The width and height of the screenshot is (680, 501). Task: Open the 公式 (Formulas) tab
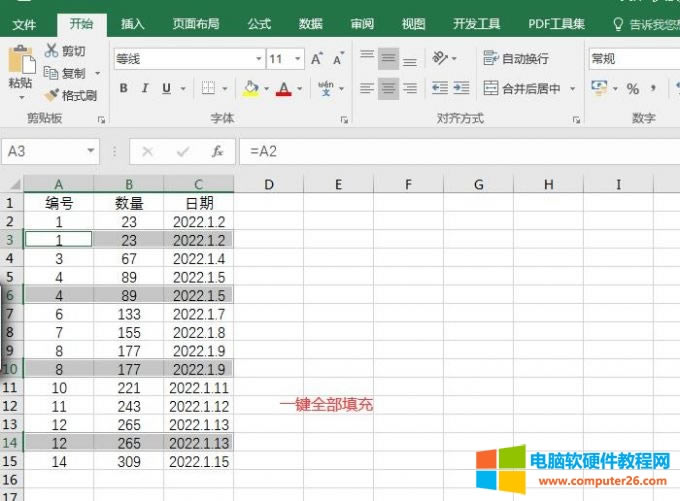click(x=259, y=24)
